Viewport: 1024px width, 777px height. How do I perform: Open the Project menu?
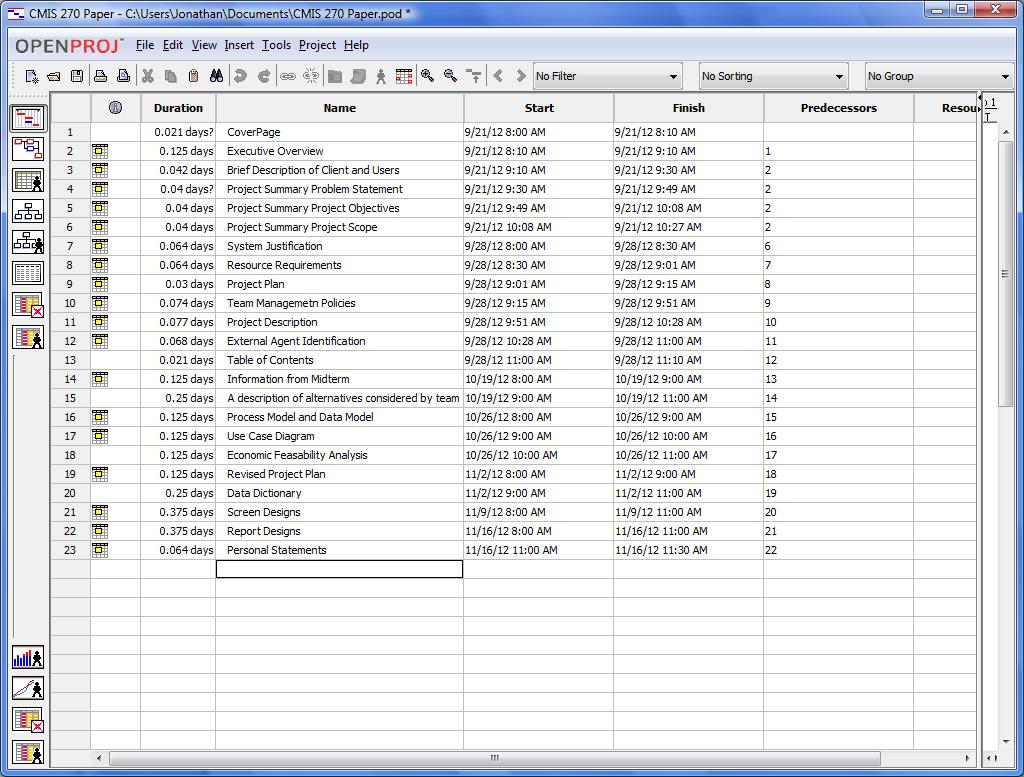click(x=317, y=45)
